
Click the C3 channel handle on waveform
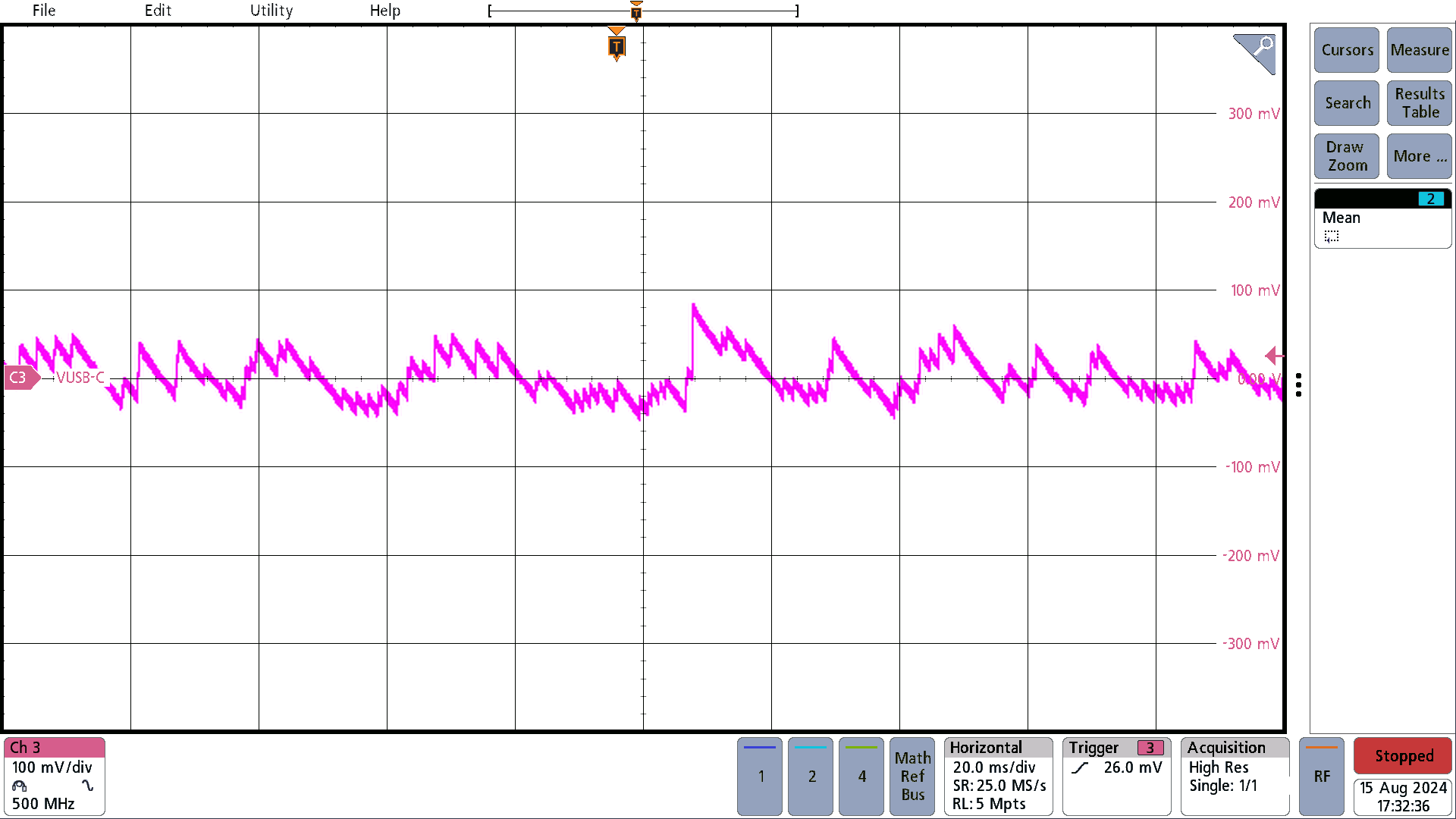click(21, 377)
